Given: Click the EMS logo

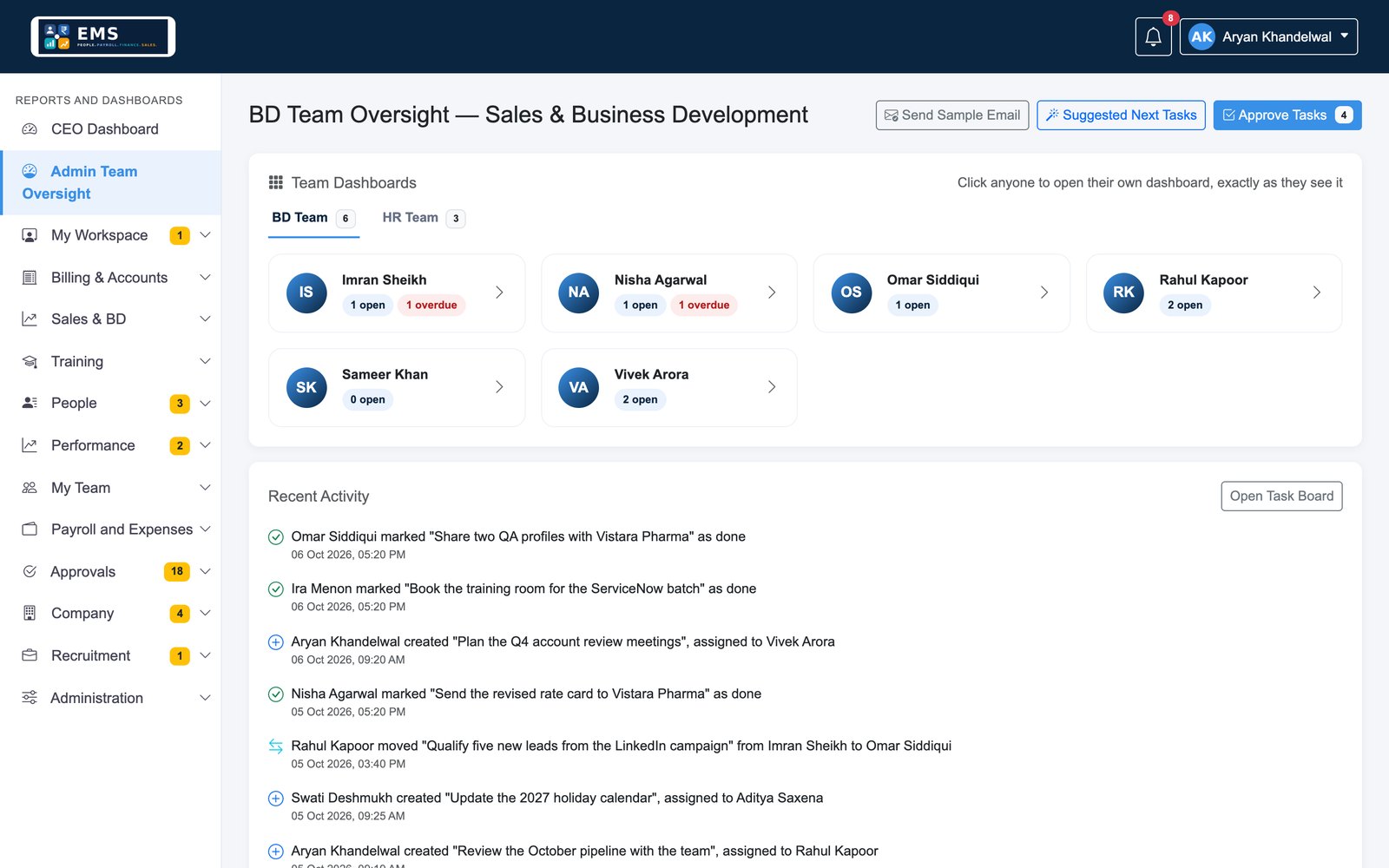Looking at the screenshot, I should 103,36.
